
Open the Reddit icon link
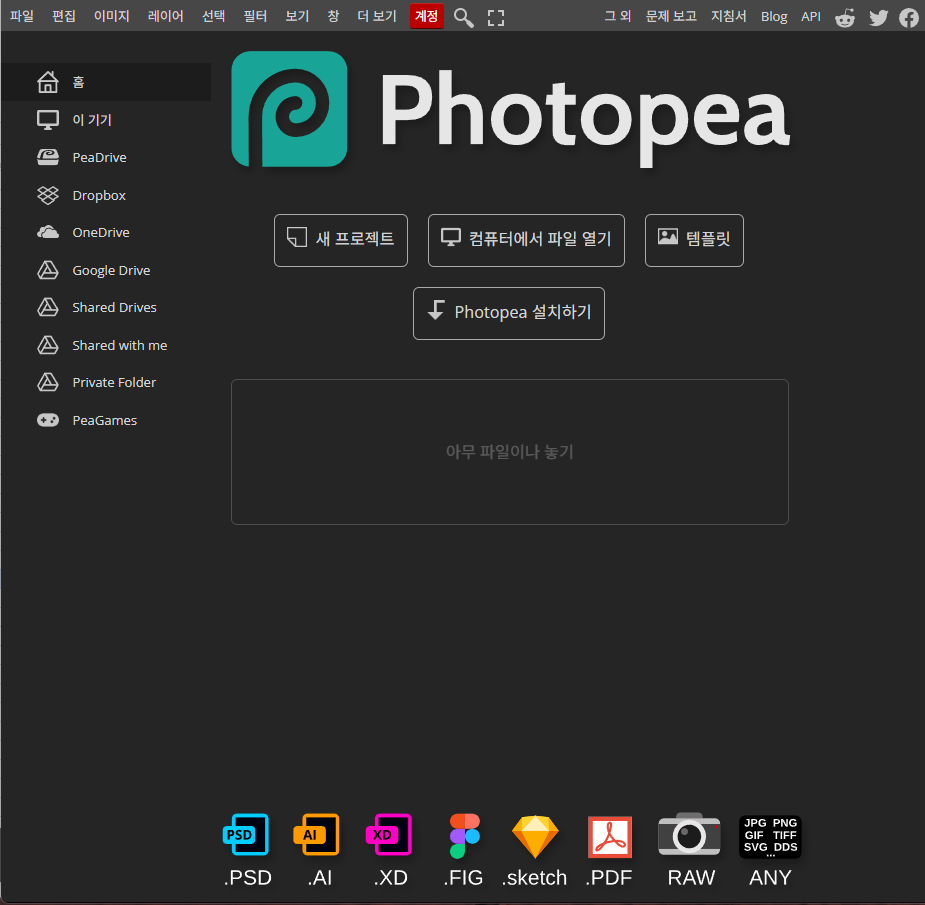click(845, 18)
